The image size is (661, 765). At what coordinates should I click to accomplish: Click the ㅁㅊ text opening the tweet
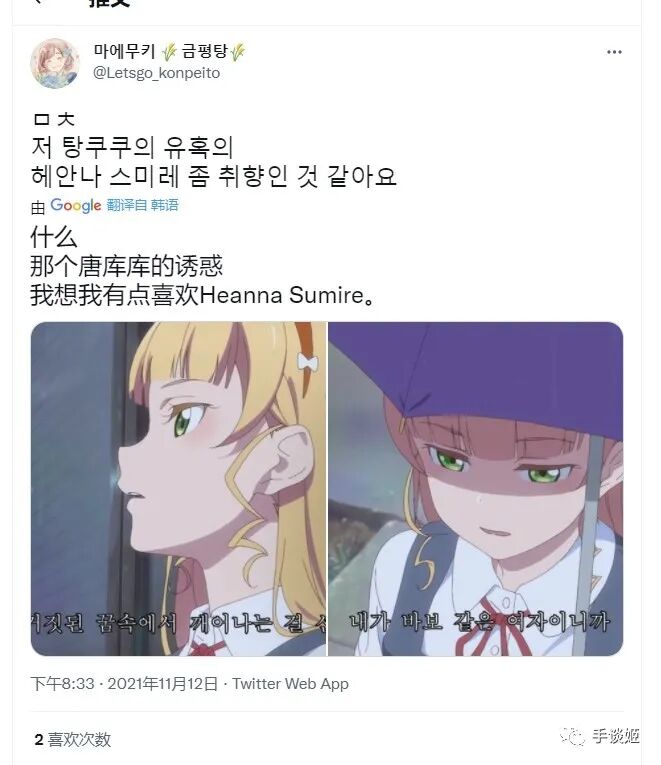54,119
